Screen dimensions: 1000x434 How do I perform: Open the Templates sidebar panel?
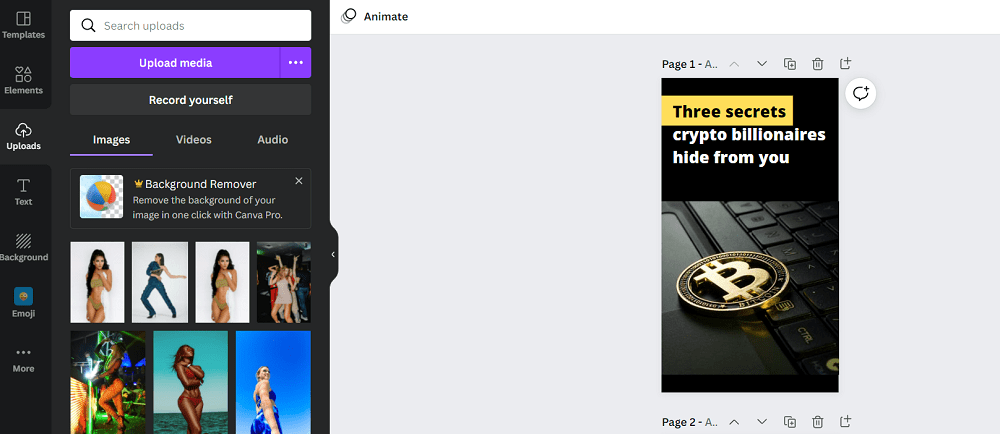pyautogui.click(x=24, y=25)
